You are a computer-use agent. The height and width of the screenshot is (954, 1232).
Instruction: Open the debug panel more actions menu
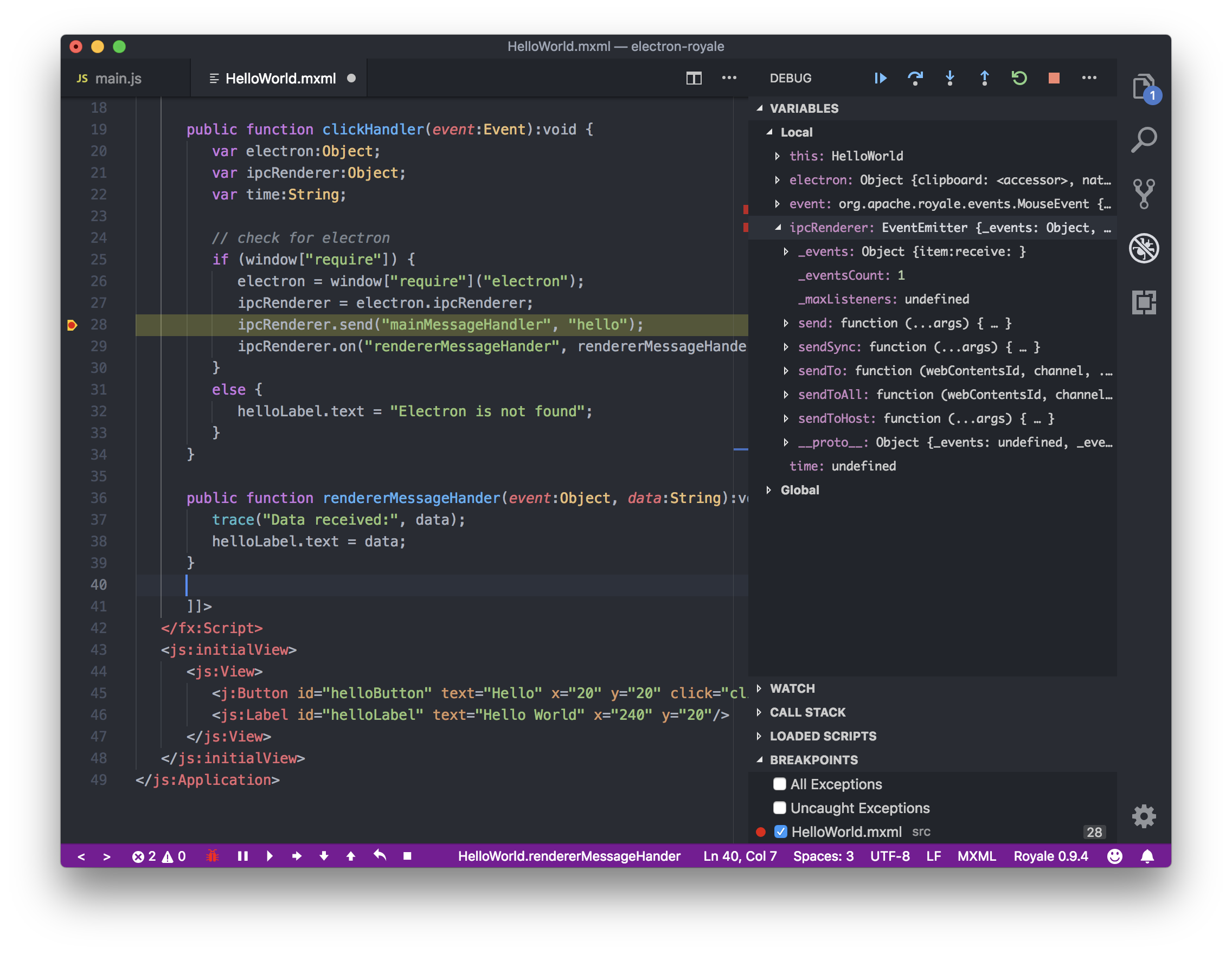pos(1089,78)
